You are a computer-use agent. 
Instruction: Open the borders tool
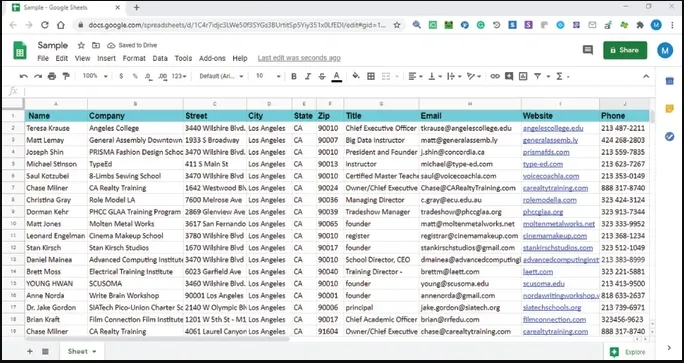click(x=371, y=76)
